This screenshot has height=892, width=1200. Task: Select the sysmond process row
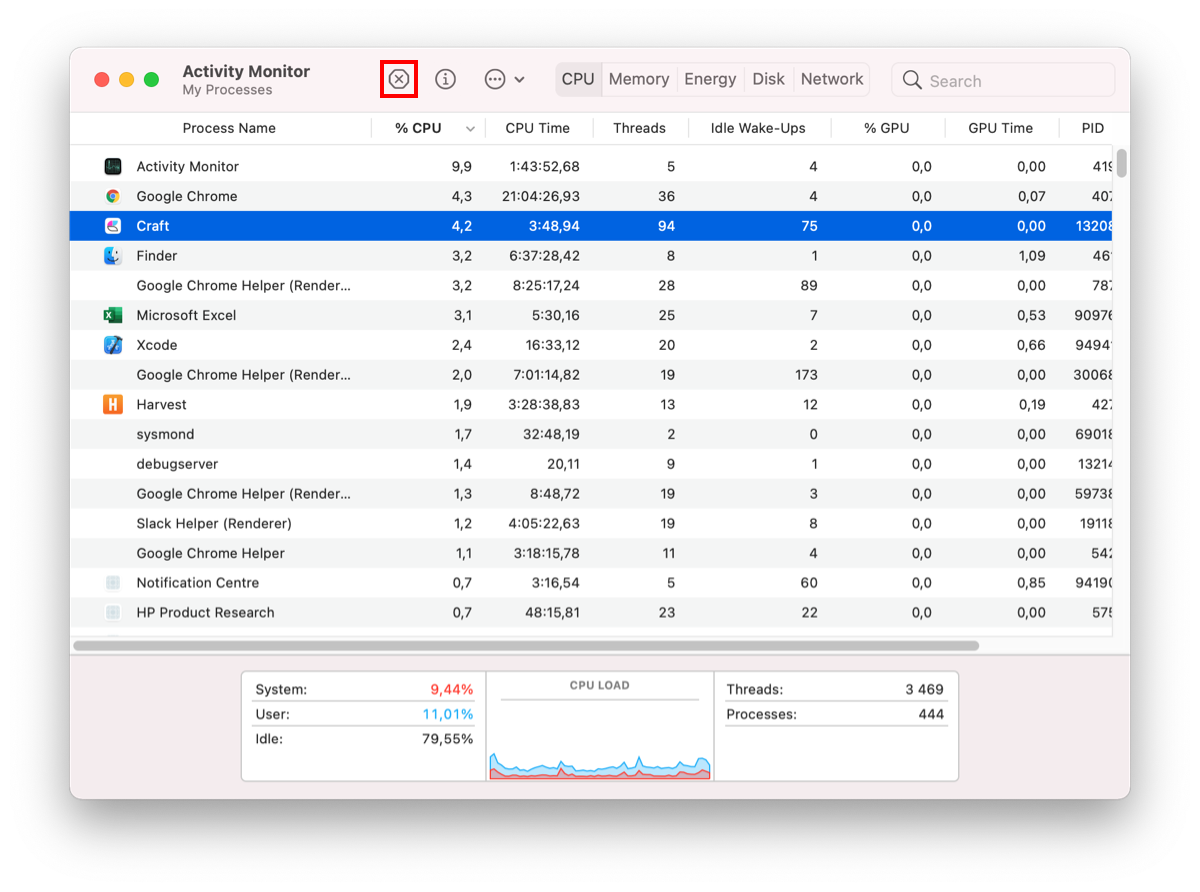pos(400,434)
